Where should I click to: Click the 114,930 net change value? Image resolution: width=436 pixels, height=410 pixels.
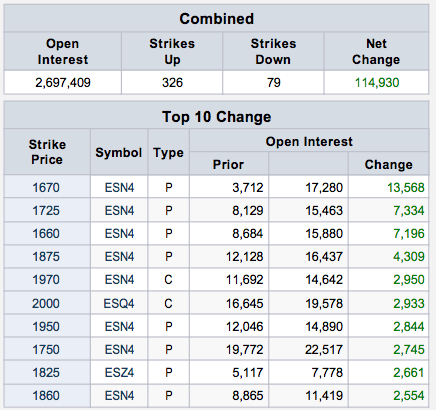(377, 82)
